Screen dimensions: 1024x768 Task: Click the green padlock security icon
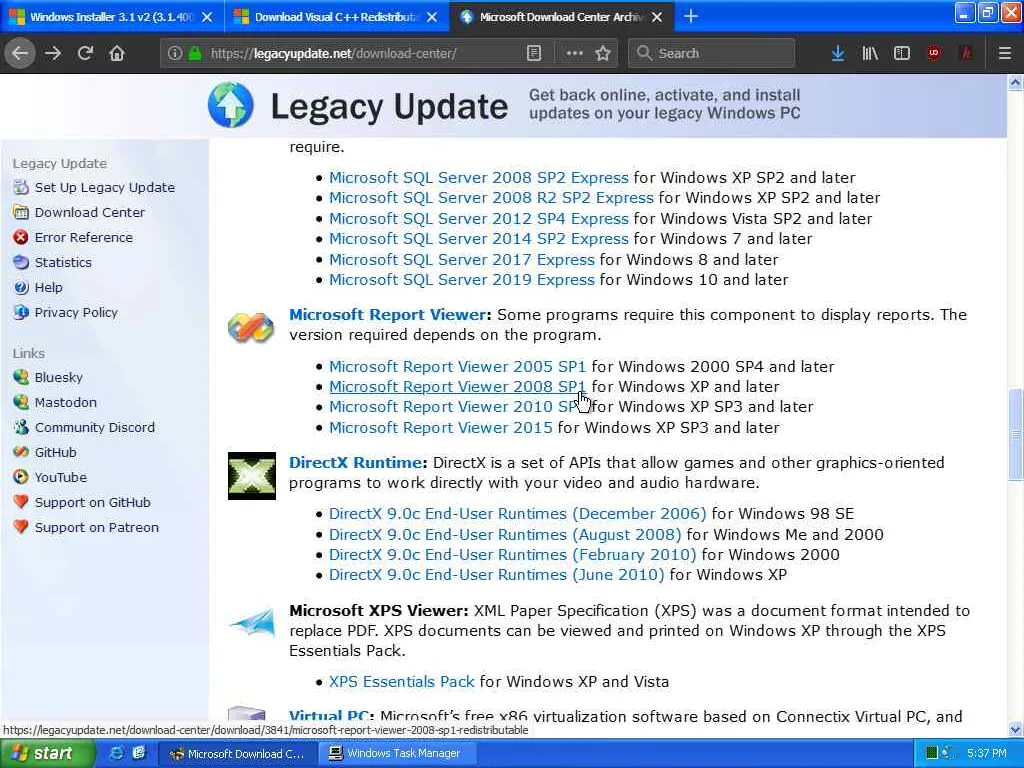(195, 53)
